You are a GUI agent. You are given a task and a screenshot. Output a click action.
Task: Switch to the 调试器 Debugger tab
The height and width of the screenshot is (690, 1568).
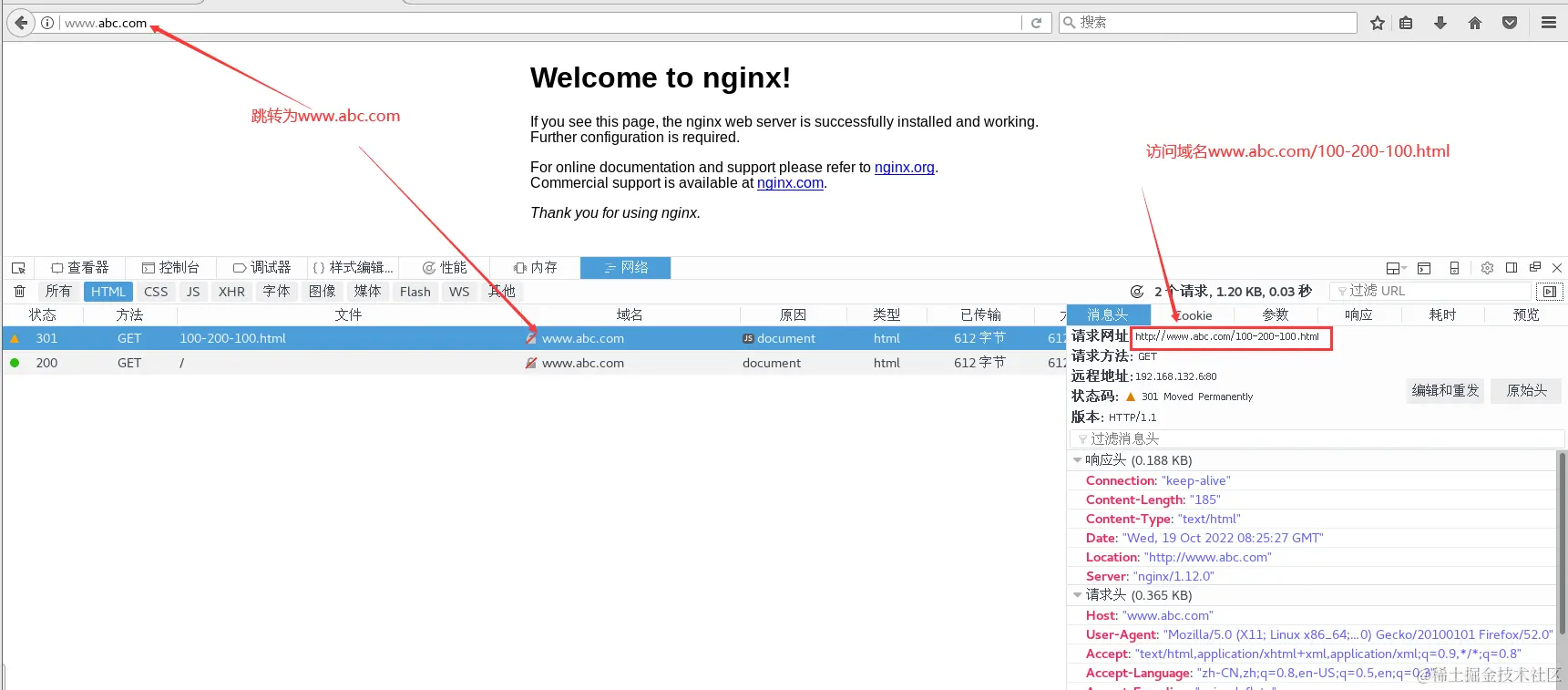[x=261, y=268]
